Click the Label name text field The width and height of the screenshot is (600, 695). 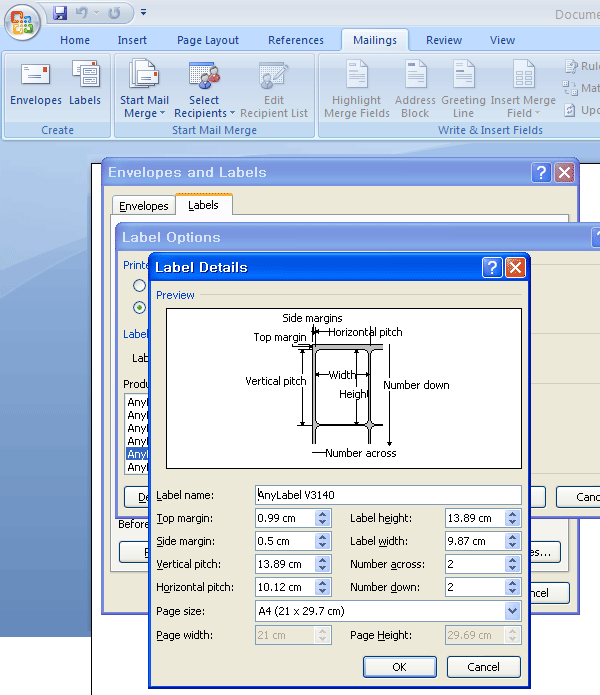coord(388,495)
